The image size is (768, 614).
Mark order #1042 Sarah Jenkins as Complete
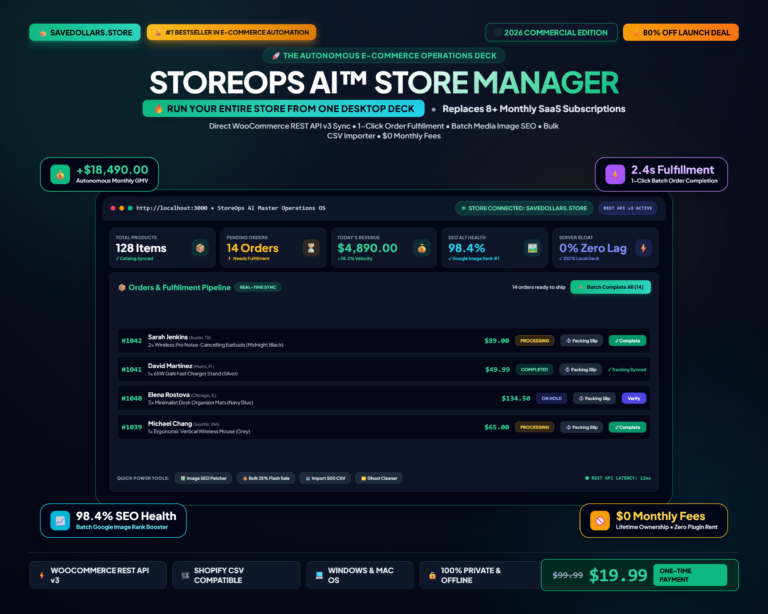[x=627, y=341]
